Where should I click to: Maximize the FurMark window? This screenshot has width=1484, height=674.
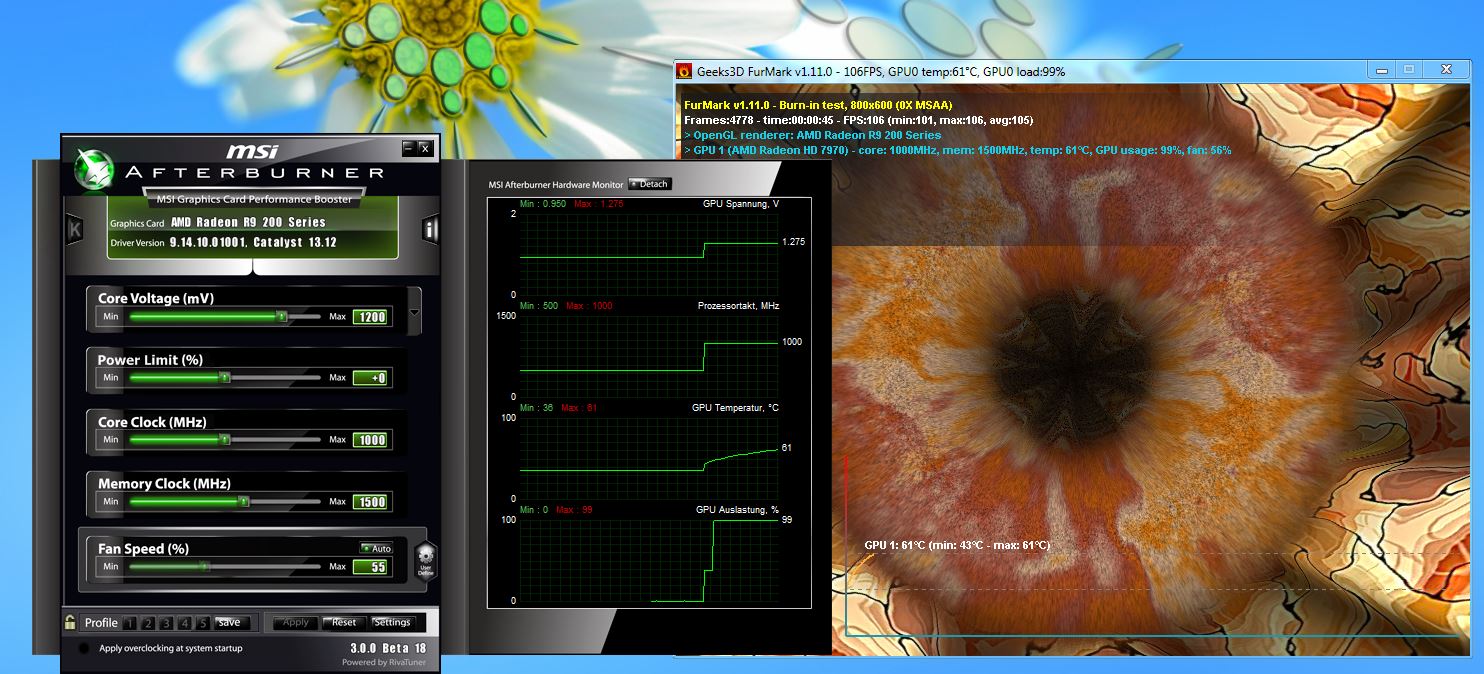(x=1409, y=70)
